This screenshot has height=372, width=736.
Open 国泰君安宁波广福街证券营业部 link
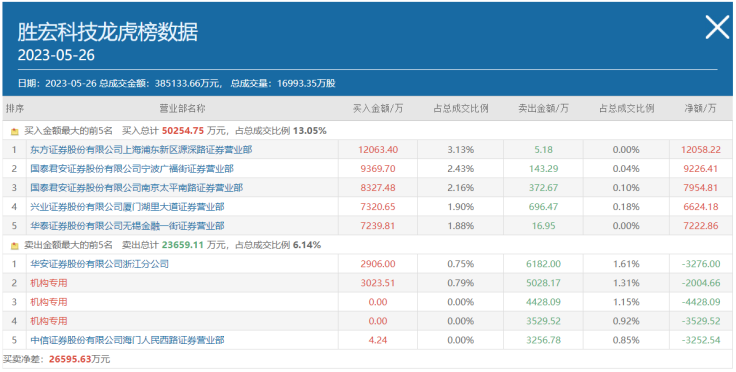point(131,169)
